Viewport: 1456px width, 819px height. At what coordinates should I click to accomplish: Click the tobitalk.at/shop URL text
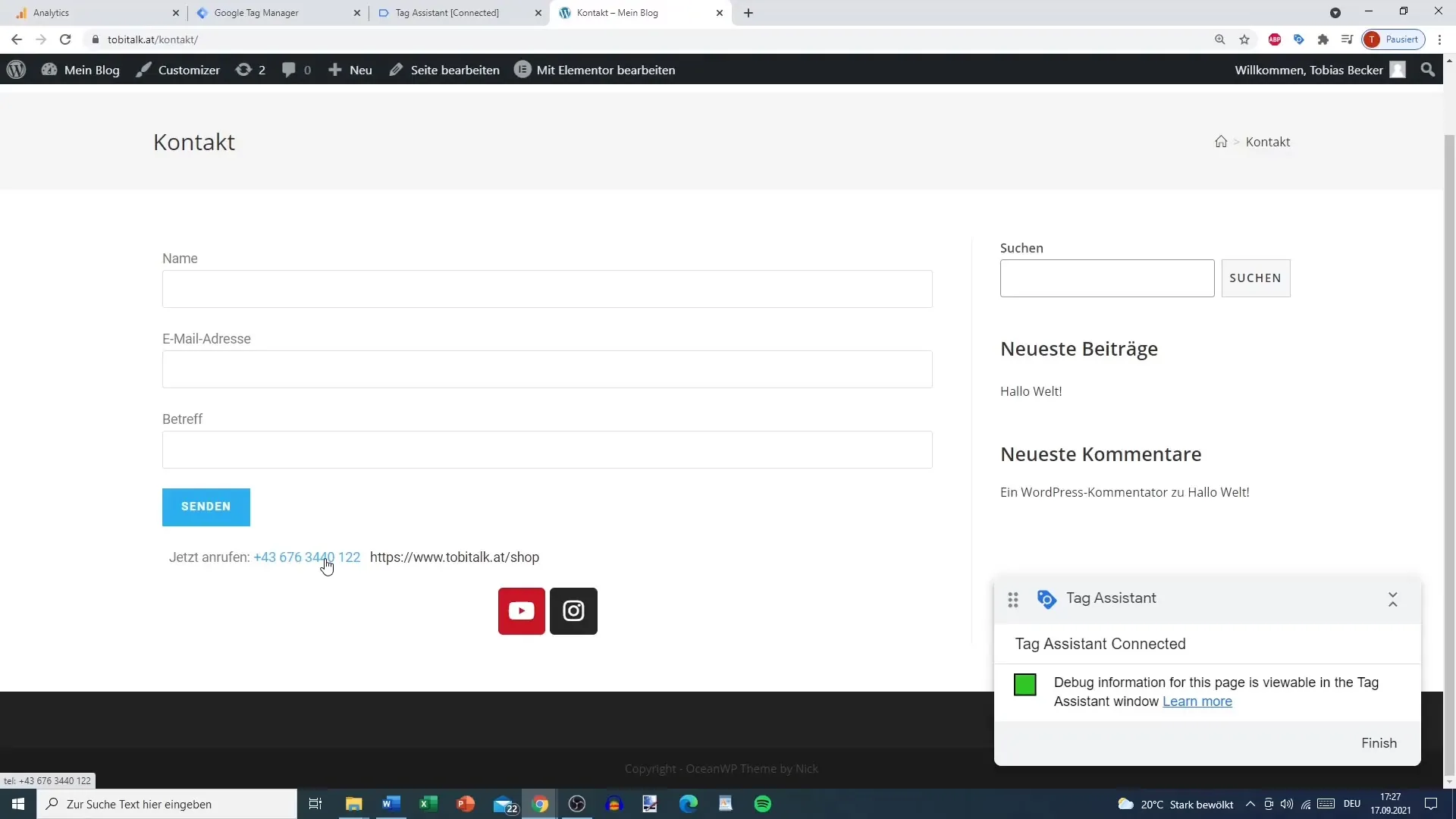tap(454, 557)
